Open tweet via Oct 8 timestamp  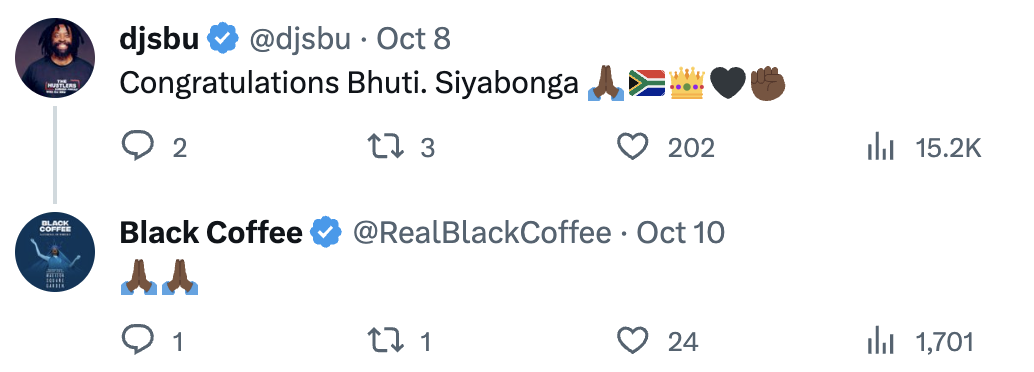413,40
